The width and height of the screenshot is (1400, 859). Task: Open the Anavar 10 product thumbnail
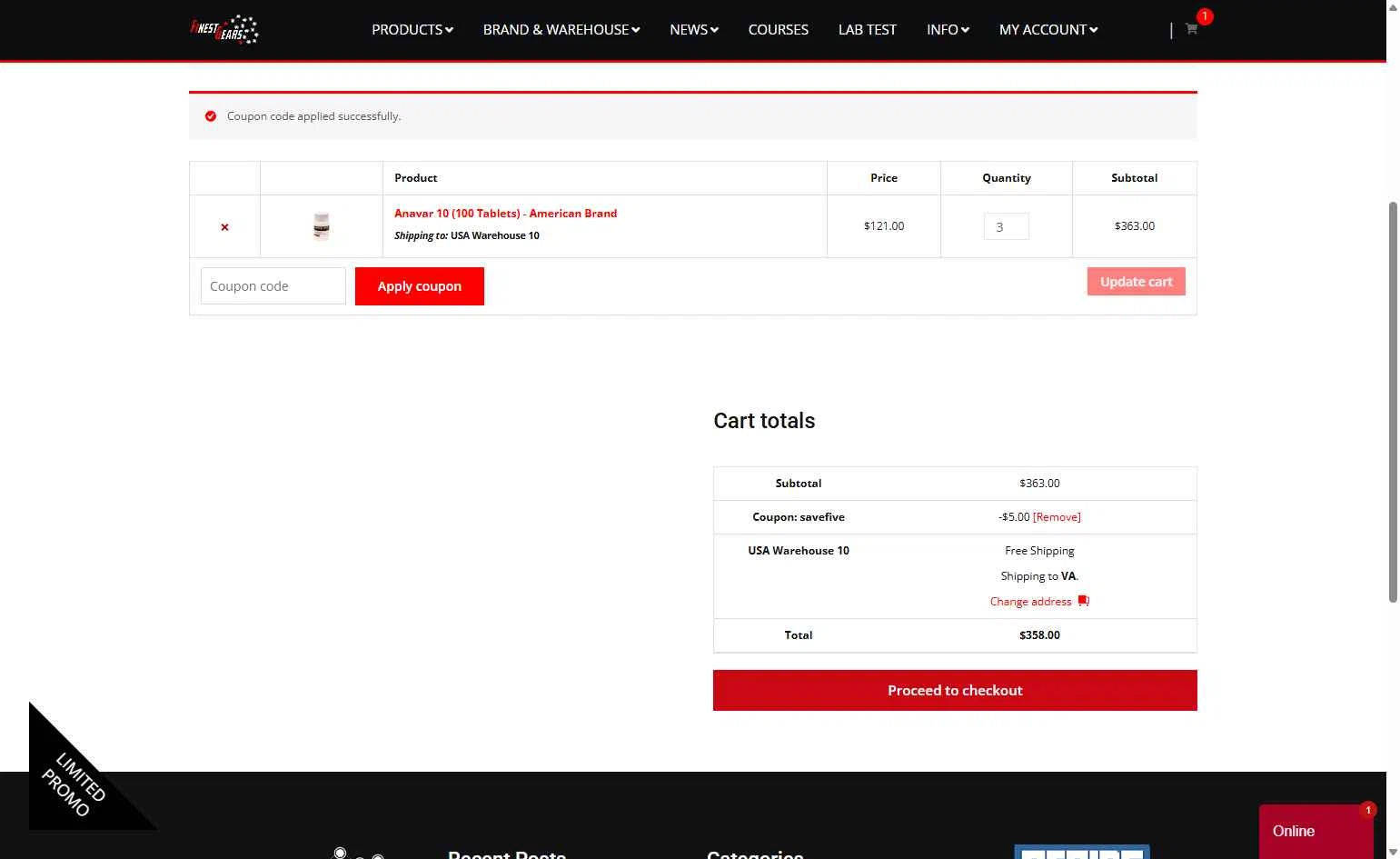pyautogui.click(x=321, y=226)
